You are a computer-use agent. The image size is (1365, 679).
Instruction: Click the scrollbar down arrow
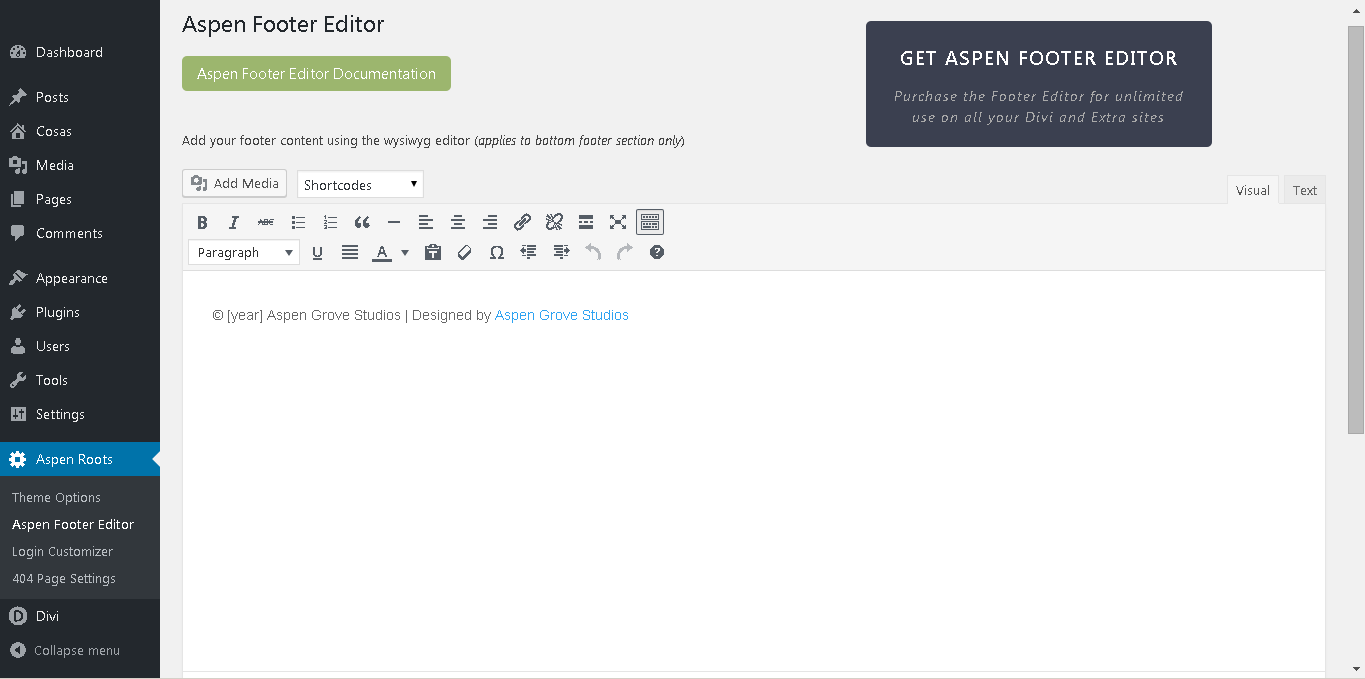(1356, 669)
